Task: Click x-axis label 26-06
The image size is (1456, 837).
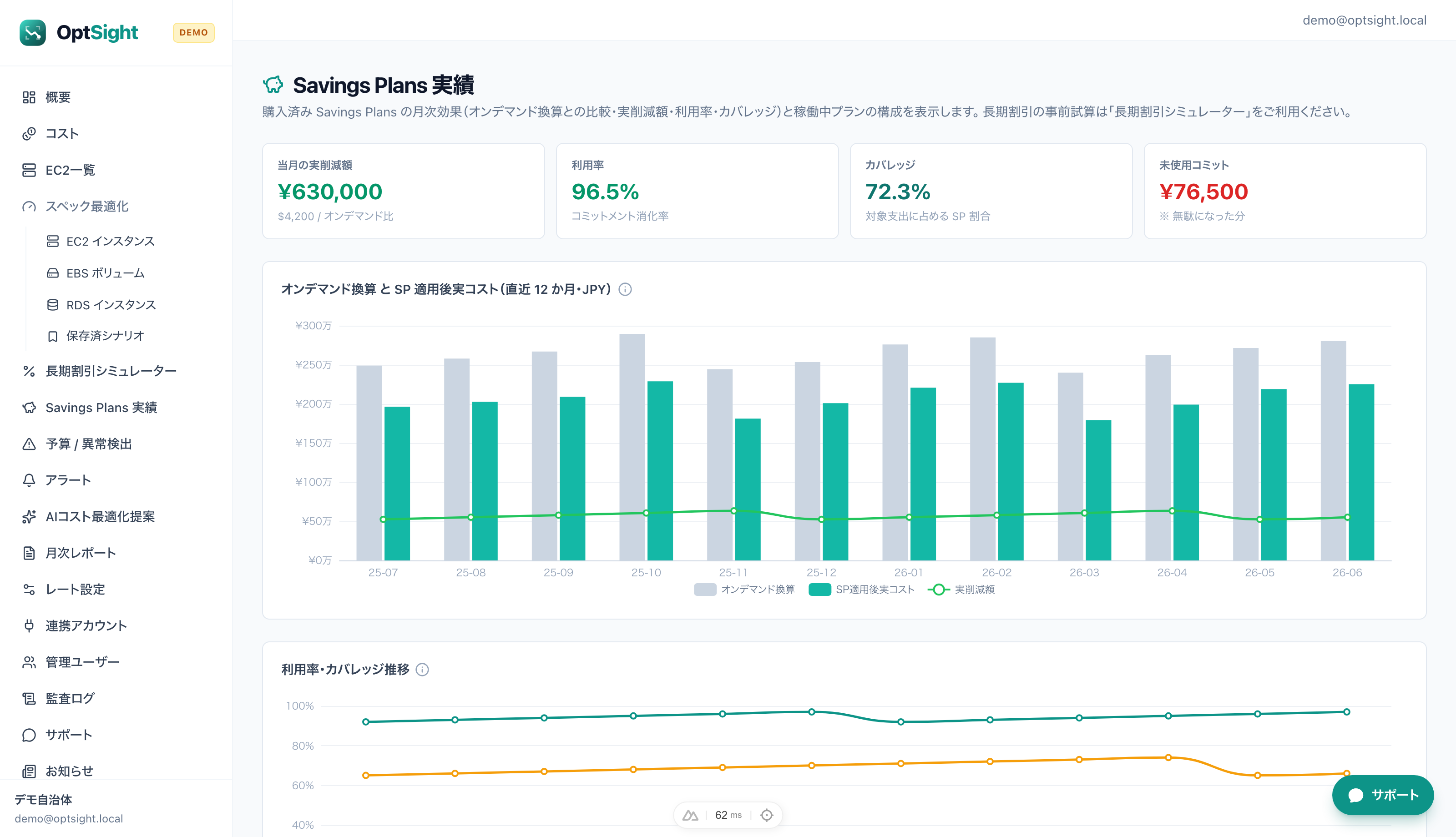Action: pyautogui.click(x=1347, y=573)
